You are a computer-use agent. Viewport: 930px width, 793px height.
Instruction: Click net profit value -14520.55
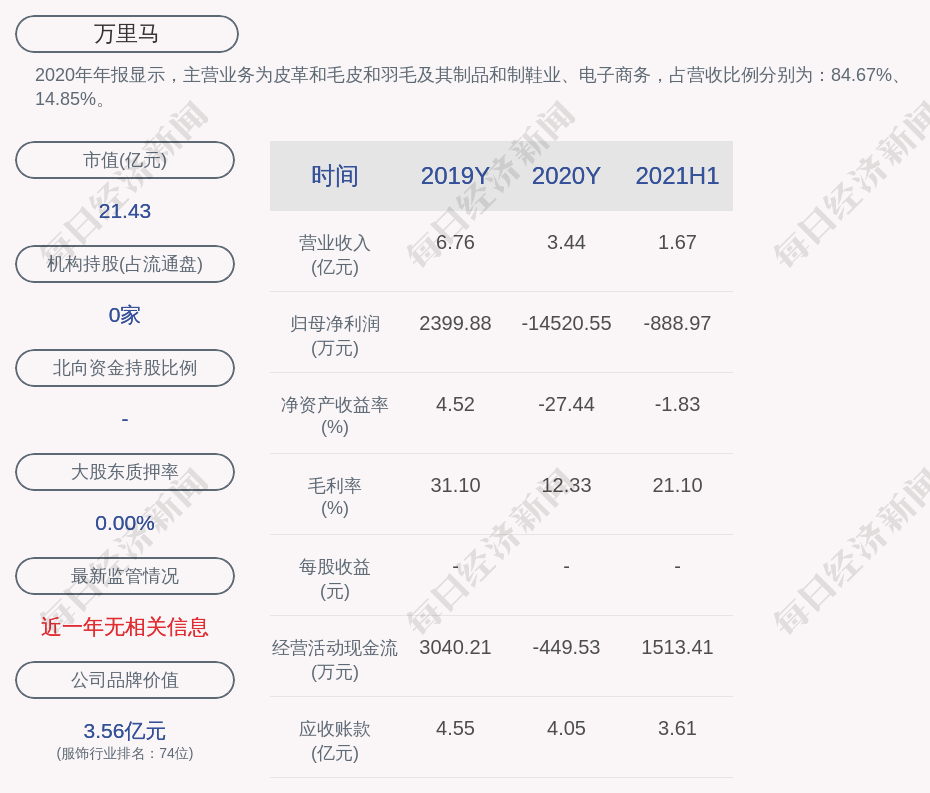pos(566,323)
